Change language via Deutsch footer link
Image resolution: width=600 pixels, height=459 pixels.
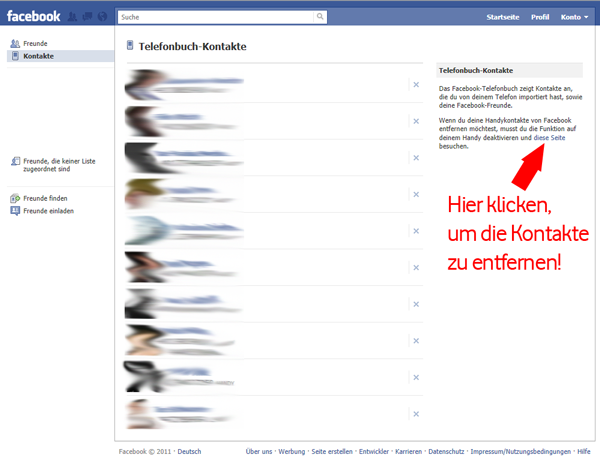[x=190, y=451]
